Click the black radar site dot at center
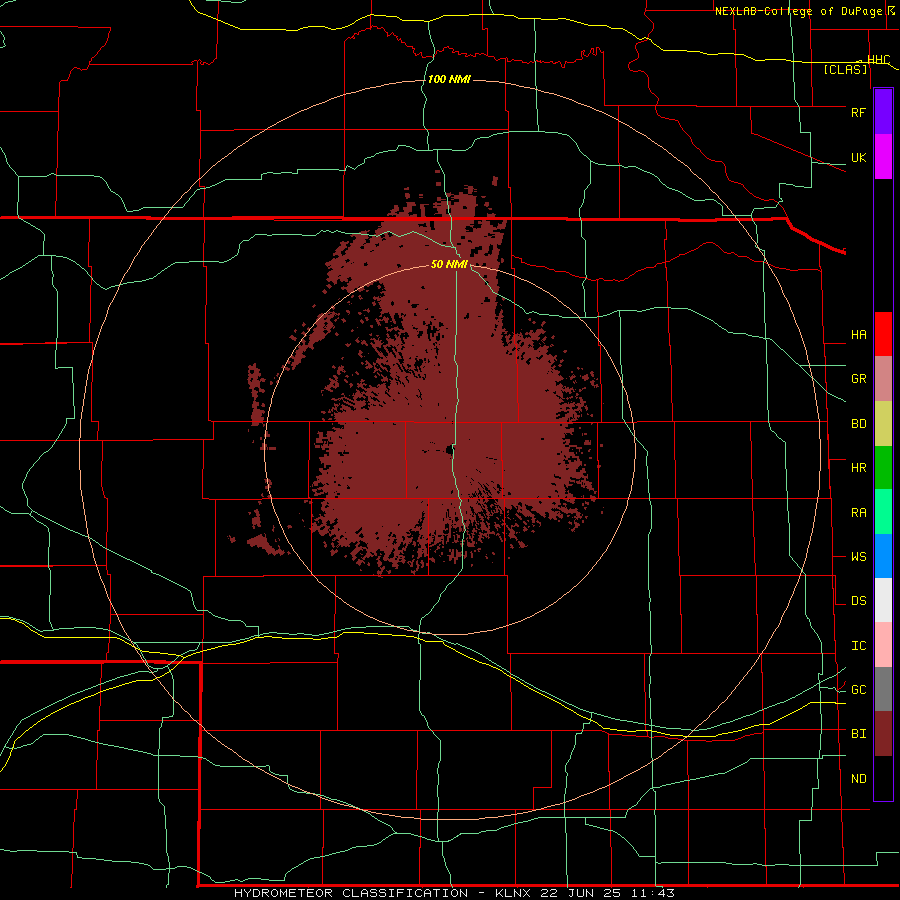Image resolution: width=900 pixels, height=900 pixels. tap(449, 451)
